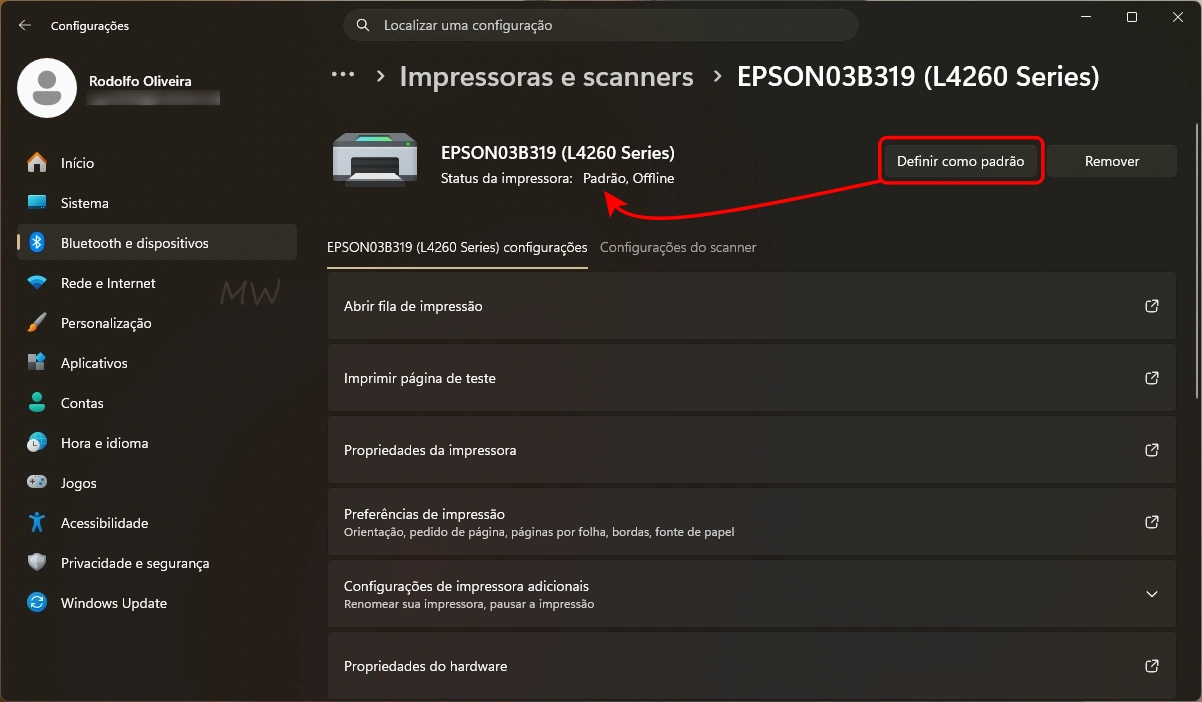This screenshot has width=1202, height=702.
Task: Click the Rodolfo Oliveira profile name
Action: click(x=139, y=81)
